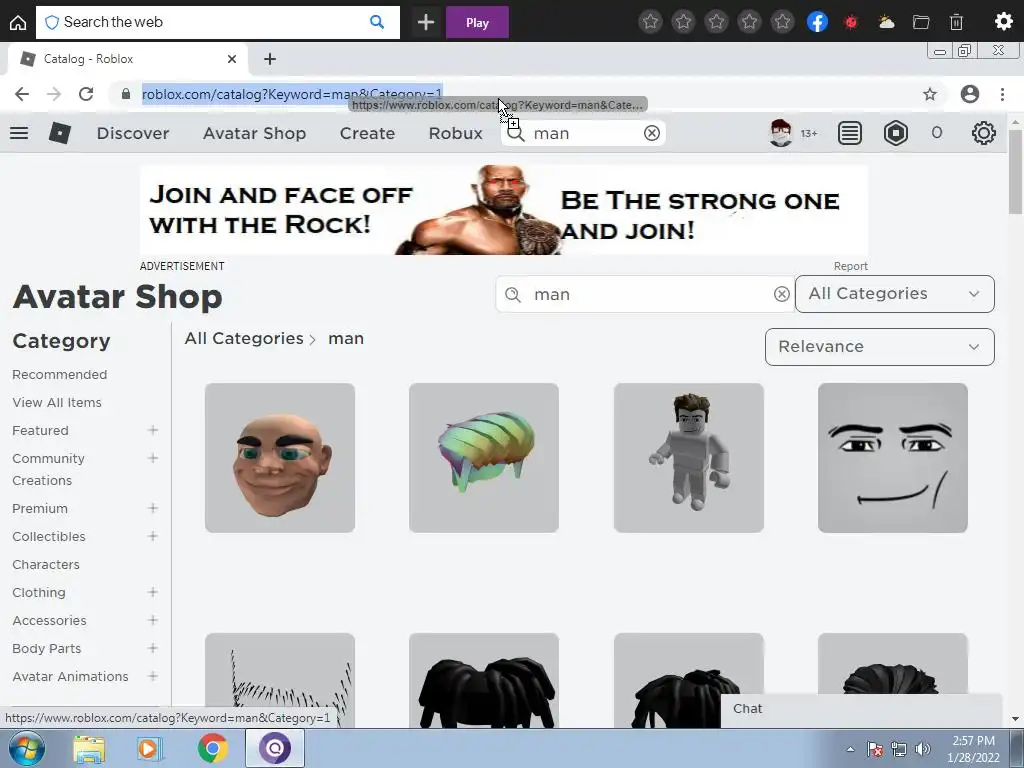Open a new speed-dial tab with plus icon
The image size is (1024, 768).
click(426, 22)
